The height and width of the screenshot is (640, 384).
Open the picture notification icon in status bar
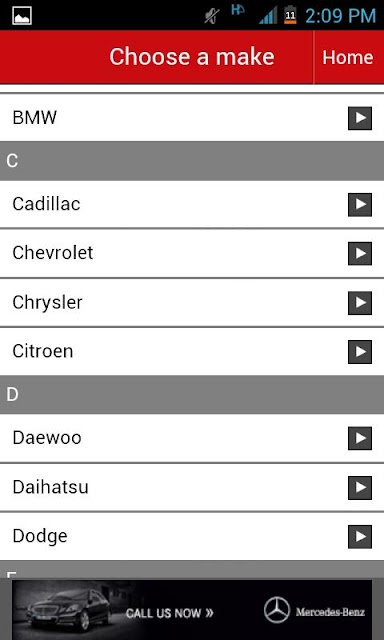[x=22, y=16]
